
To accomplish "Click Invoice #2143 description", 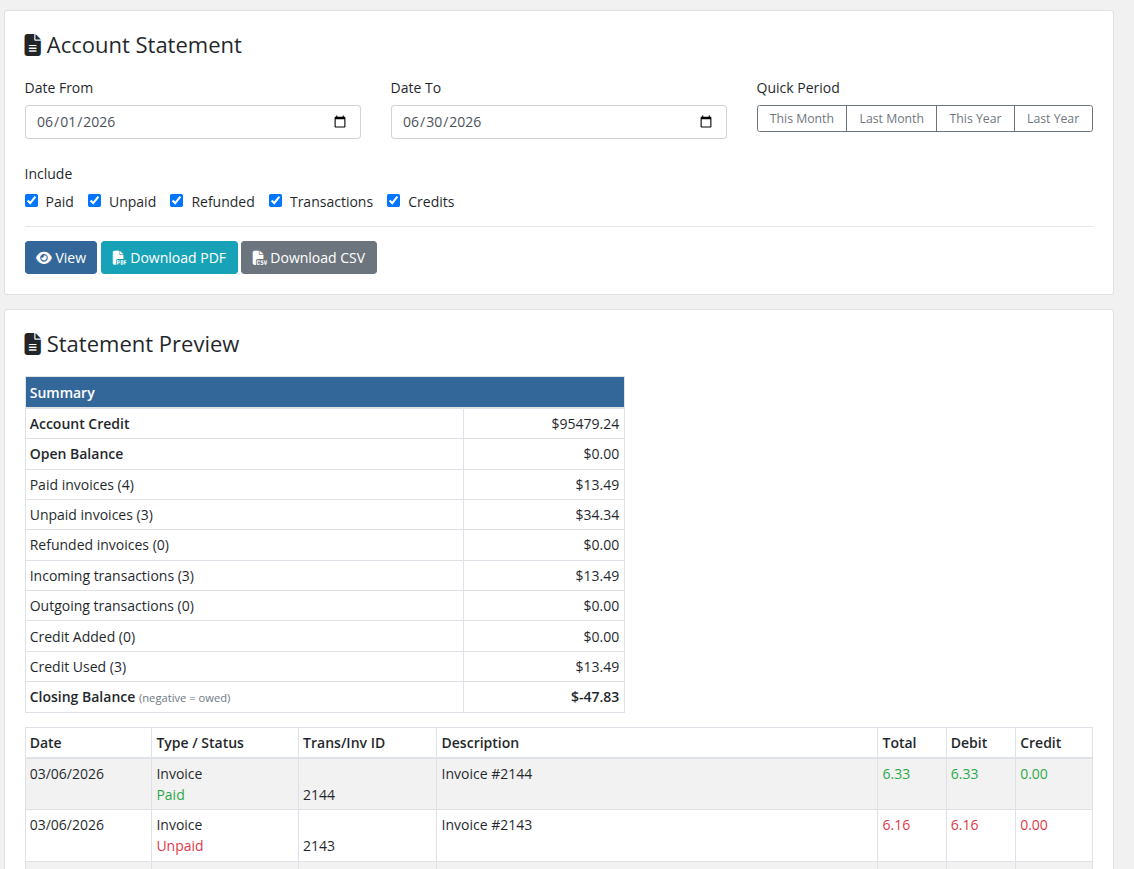I will pyautogui.click(x=487, y=825).
